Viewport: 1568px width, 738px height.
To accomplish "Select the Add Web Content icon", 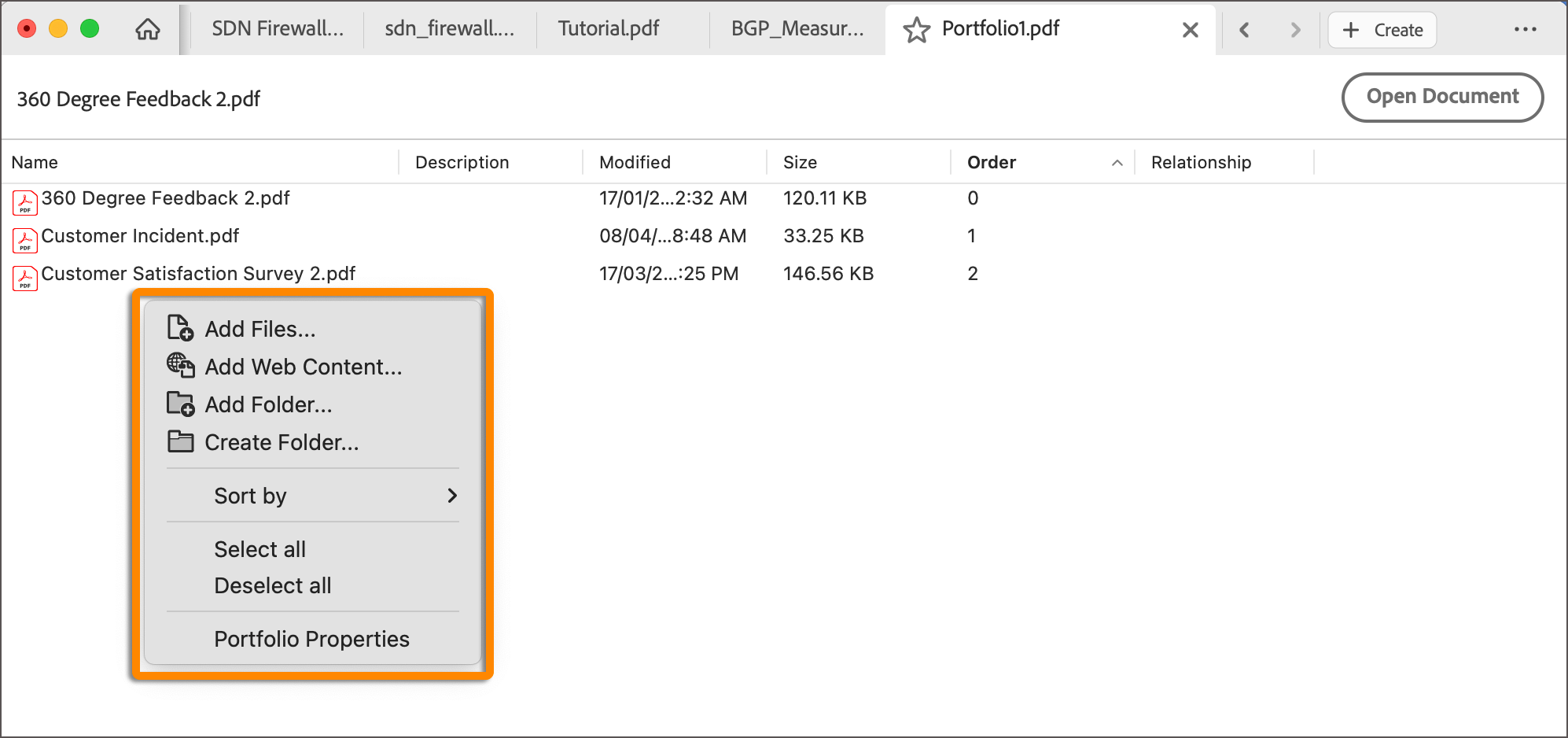I will (x=179, y=366).
